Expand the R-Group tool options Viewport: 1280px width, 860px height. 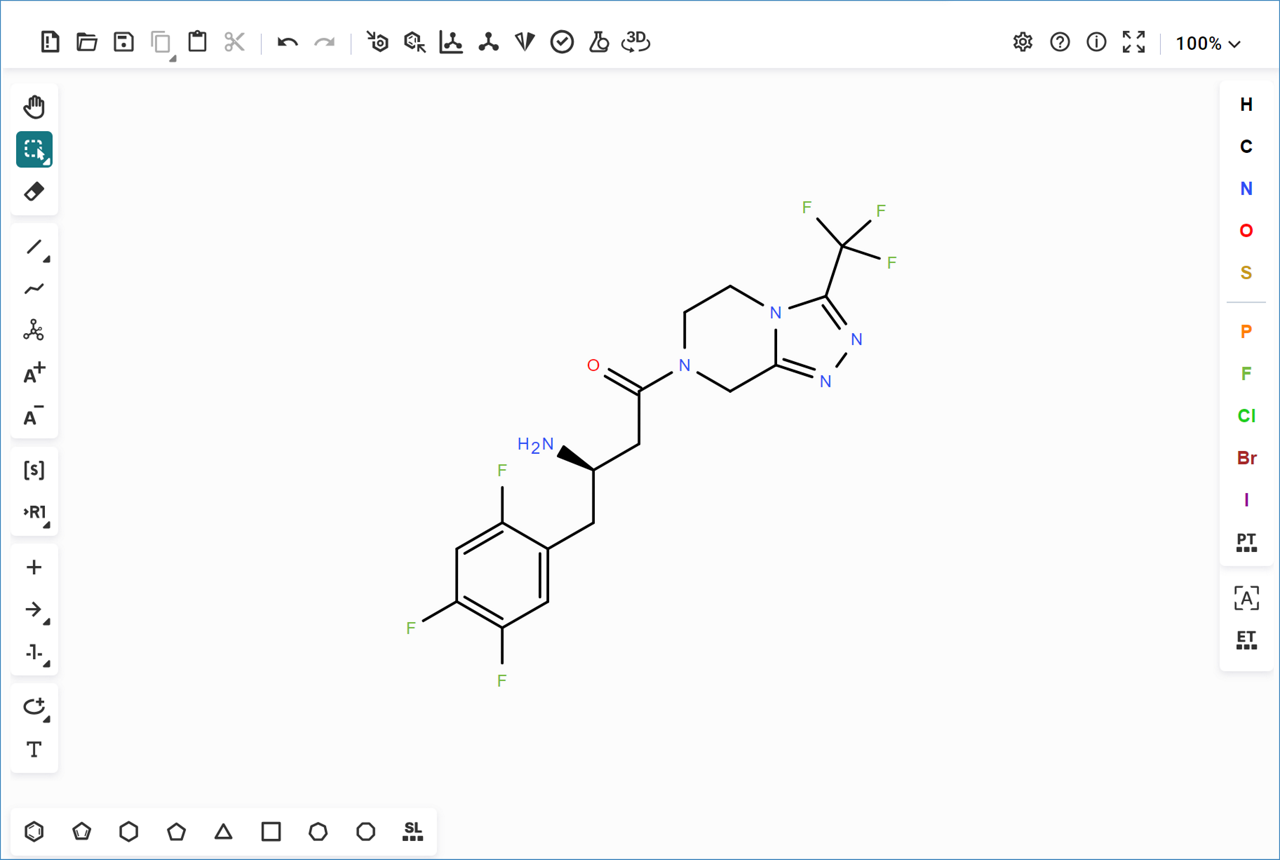pos(36,513)
